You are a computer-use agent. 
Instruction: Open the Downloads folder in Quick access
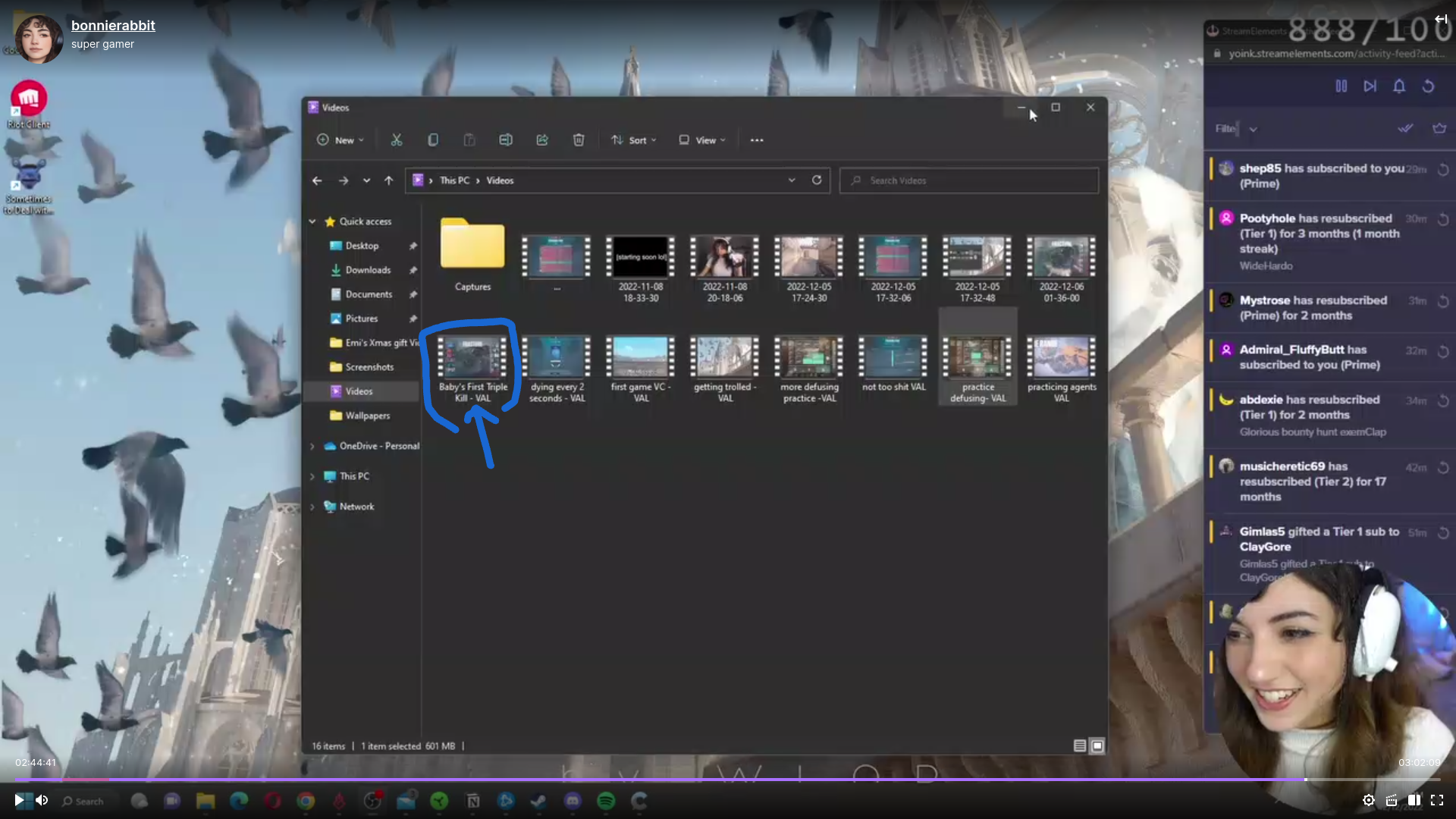(x=368, y=270)
